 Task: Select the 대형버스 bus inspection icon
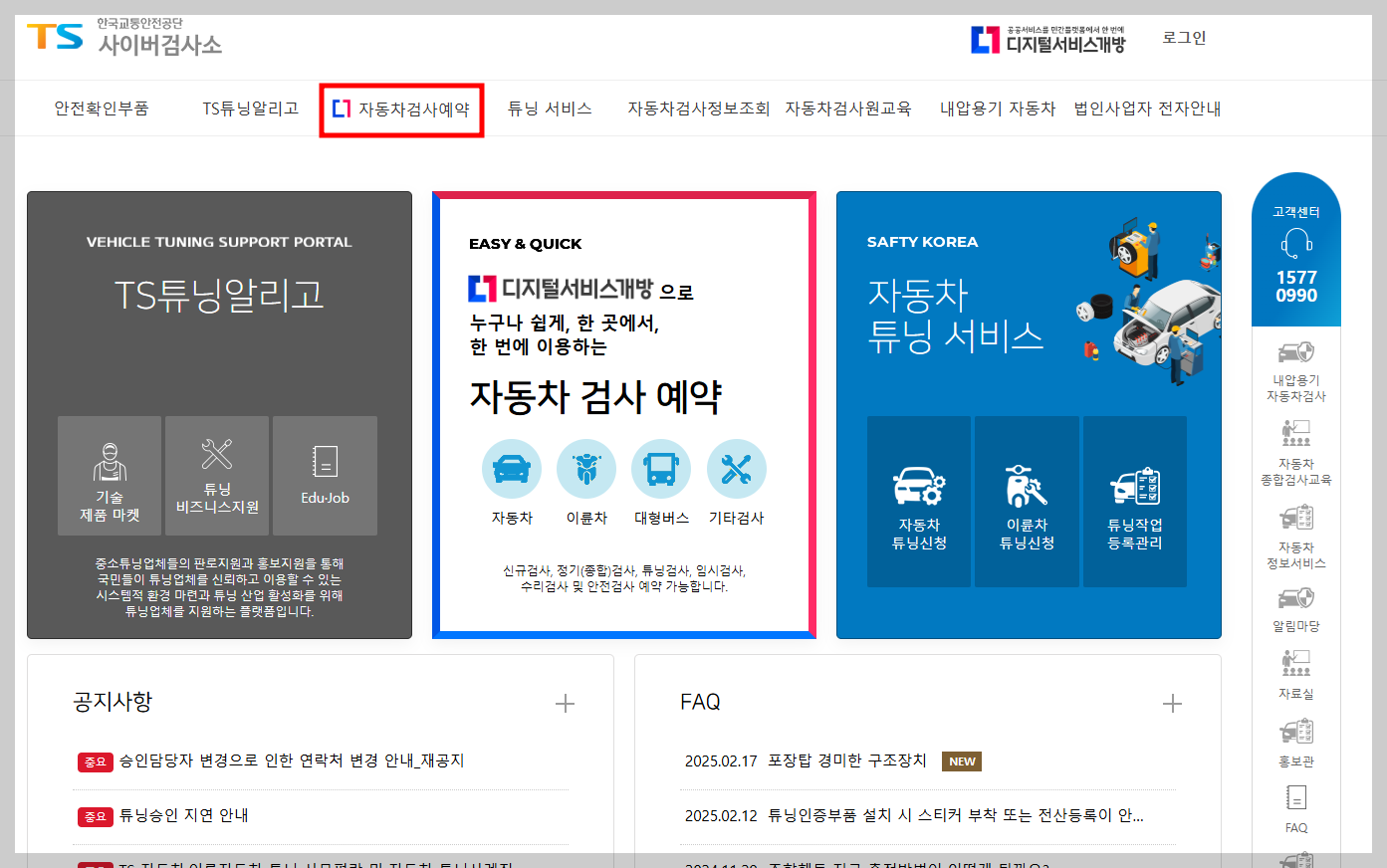click(x=660, y=468)
